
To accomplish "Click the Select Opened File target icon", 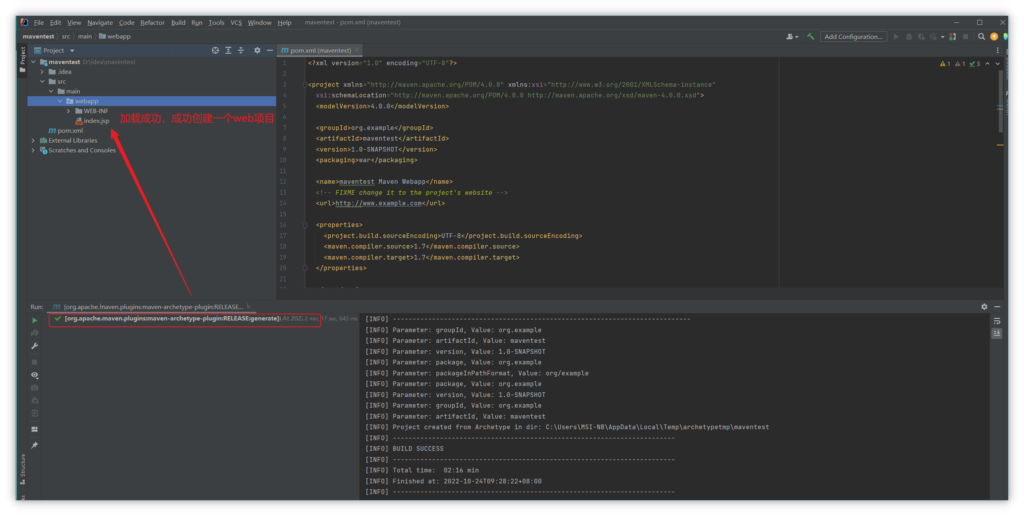I will pos(215,50).
